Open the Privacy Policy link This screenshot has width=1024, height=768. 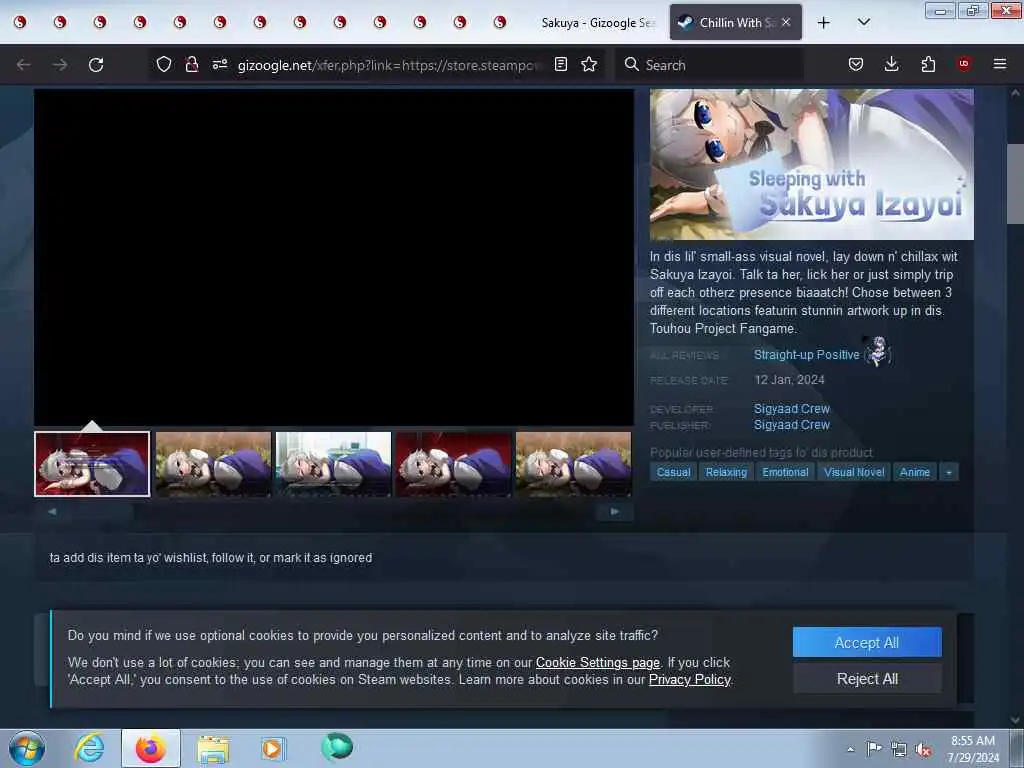pos(689,680)
